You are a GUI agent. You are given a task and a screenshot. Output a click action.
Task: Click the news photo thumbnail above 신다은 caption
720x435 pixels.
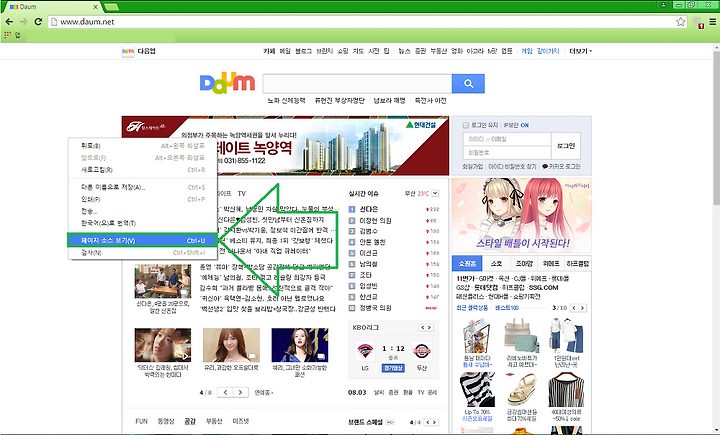[x=163, y=281]
